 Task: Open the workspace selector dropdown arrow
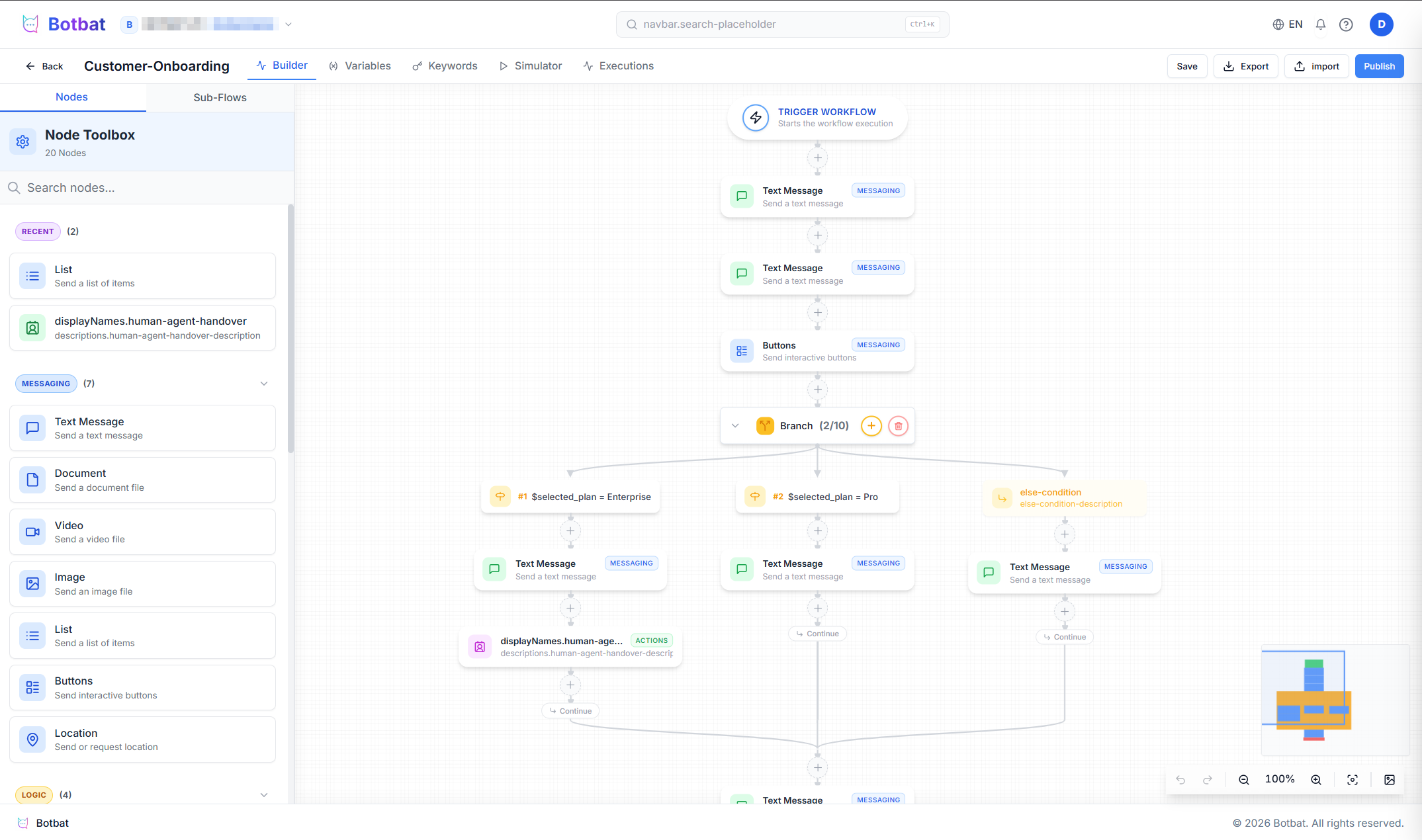coord(289,24)
